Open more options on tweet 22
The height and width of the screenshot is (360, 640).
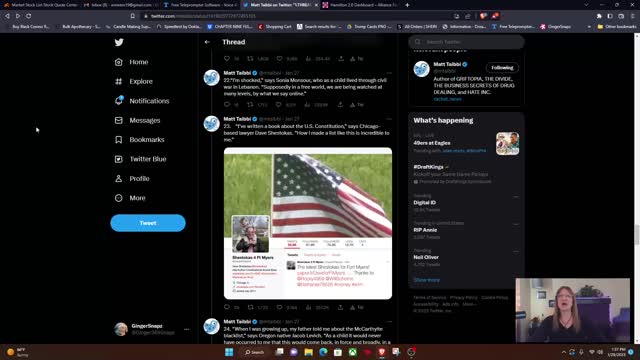[x=389, y=73]
